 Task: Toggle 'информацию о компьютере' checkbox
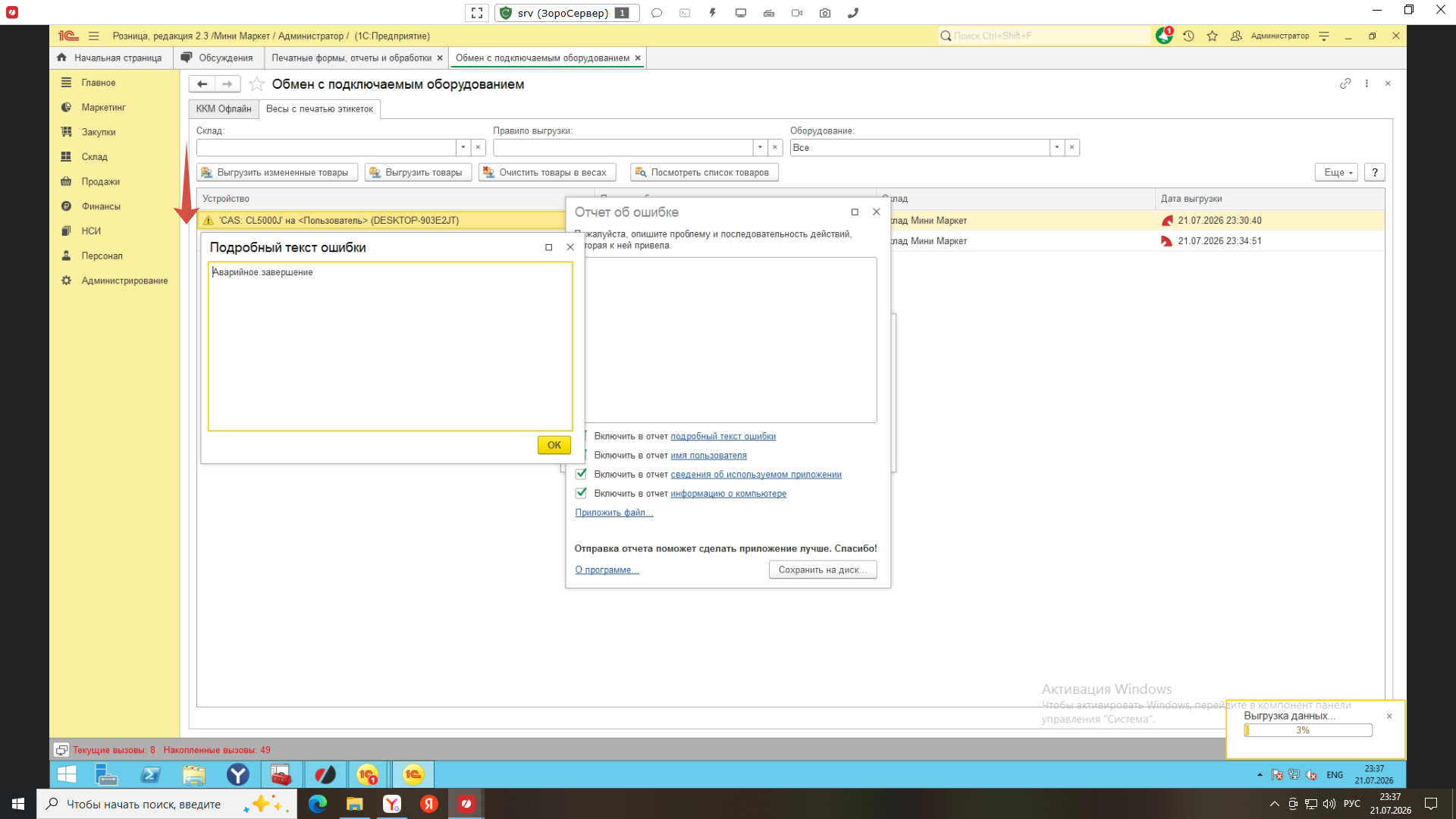tap(582, 493)
